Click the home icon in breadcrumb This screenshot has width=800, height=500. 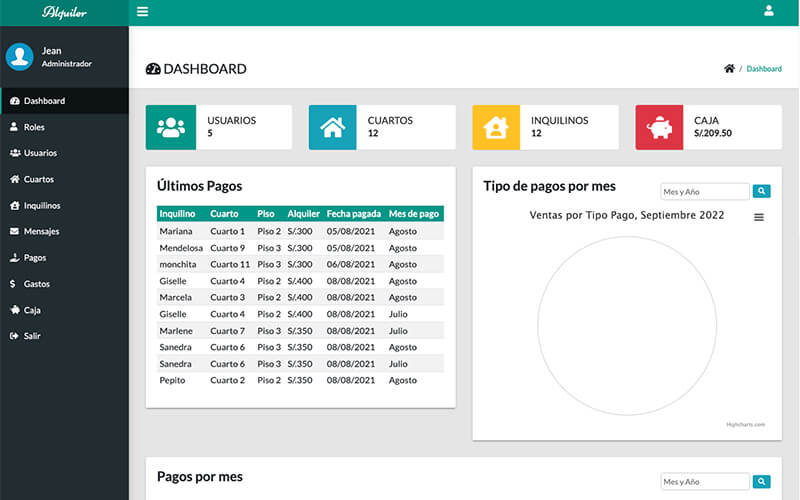coord(729,69)
